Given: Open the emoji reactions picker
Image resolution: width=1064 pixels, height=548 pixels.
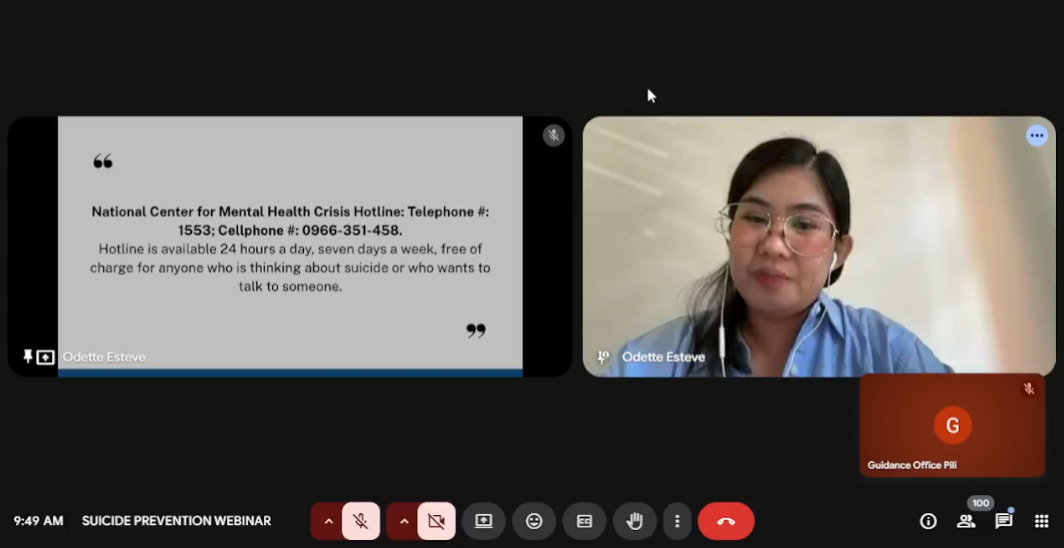Looking at the screenshot, I should [534, 521].
